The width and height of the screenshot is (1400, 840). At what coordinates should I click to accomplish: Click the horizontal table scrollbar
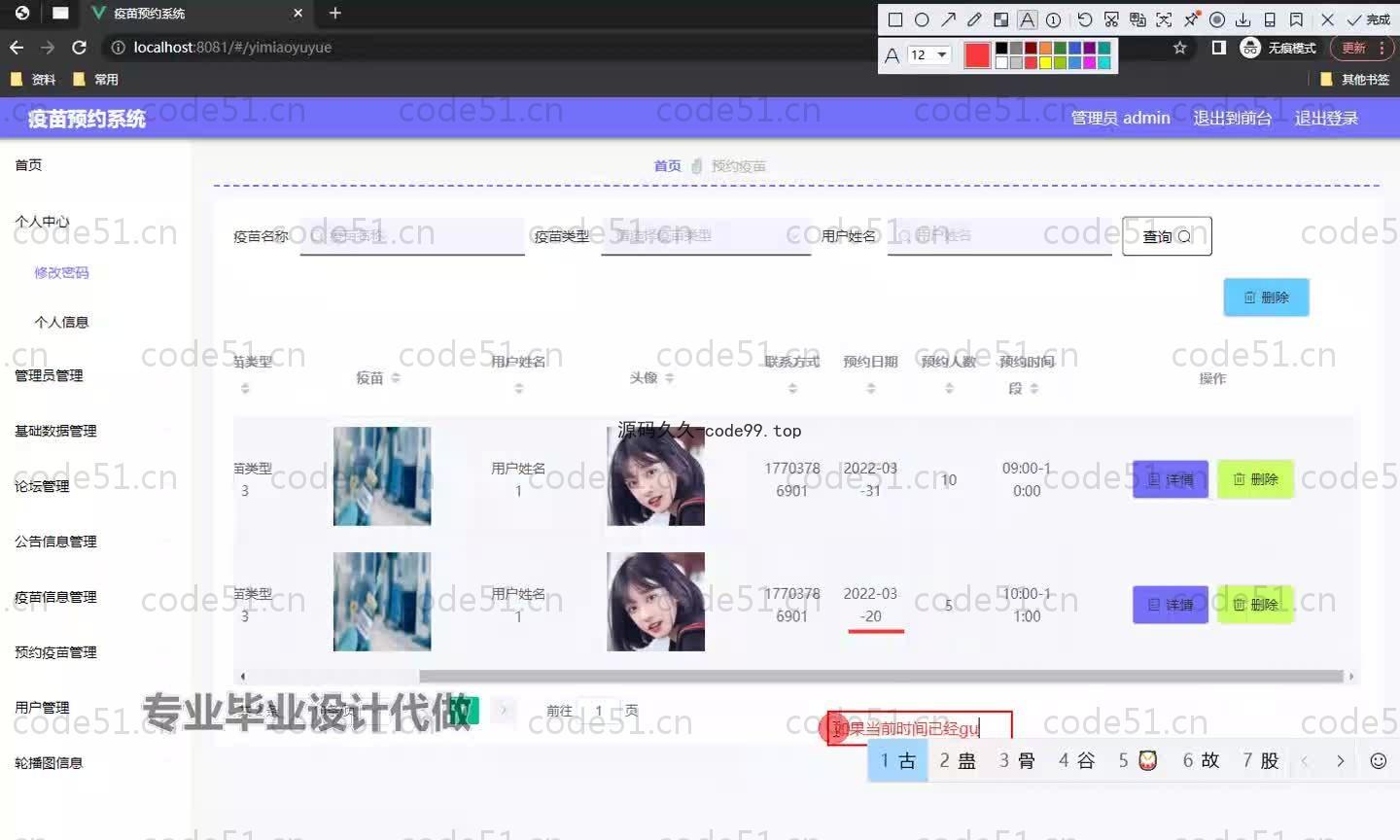[x=883, y=676]
